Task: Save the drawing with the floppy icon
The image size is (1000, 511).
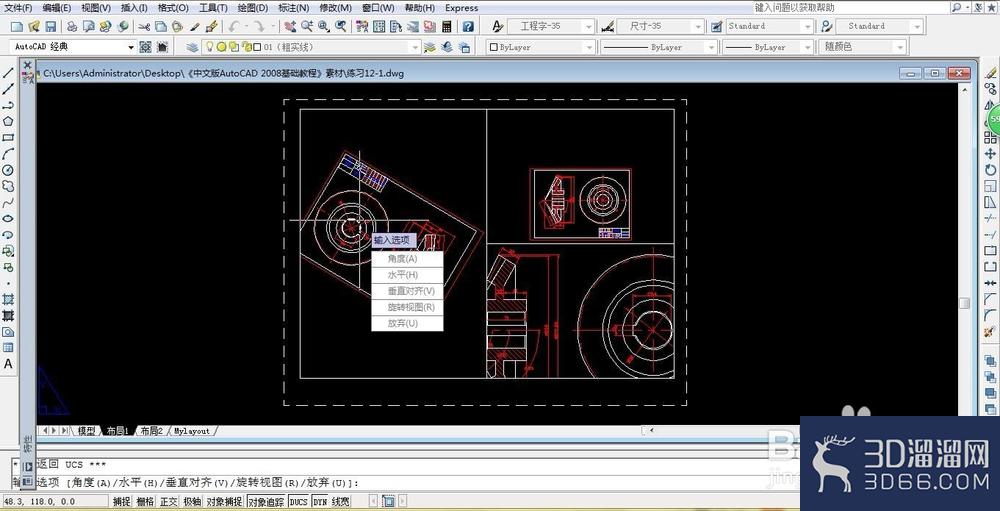Action: (x=50, y=27)
